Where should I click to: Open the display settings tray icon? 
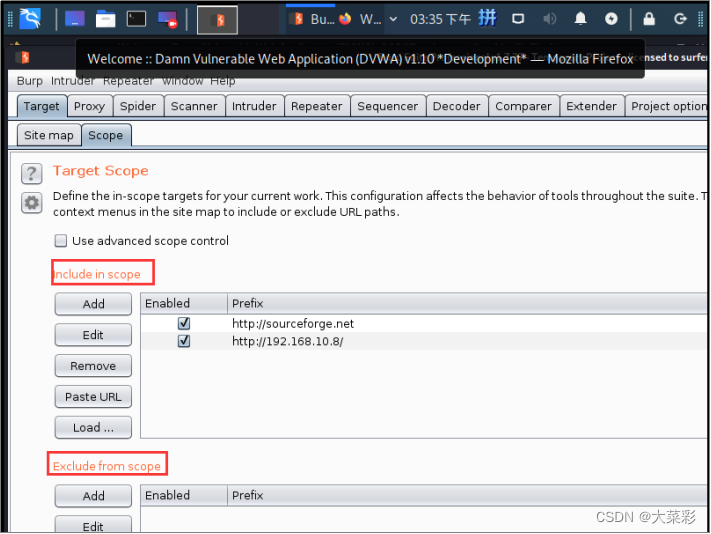point(518,19)
